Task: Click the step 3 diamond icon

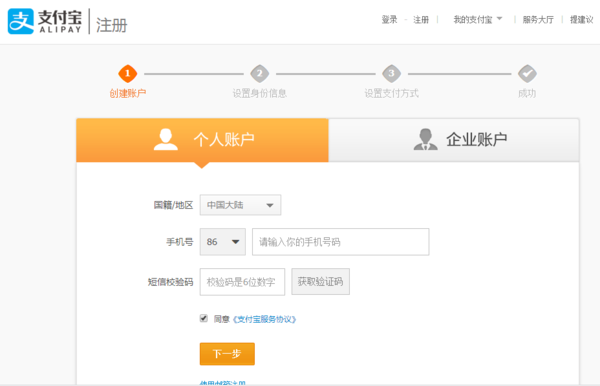Action: pos(391,73)
